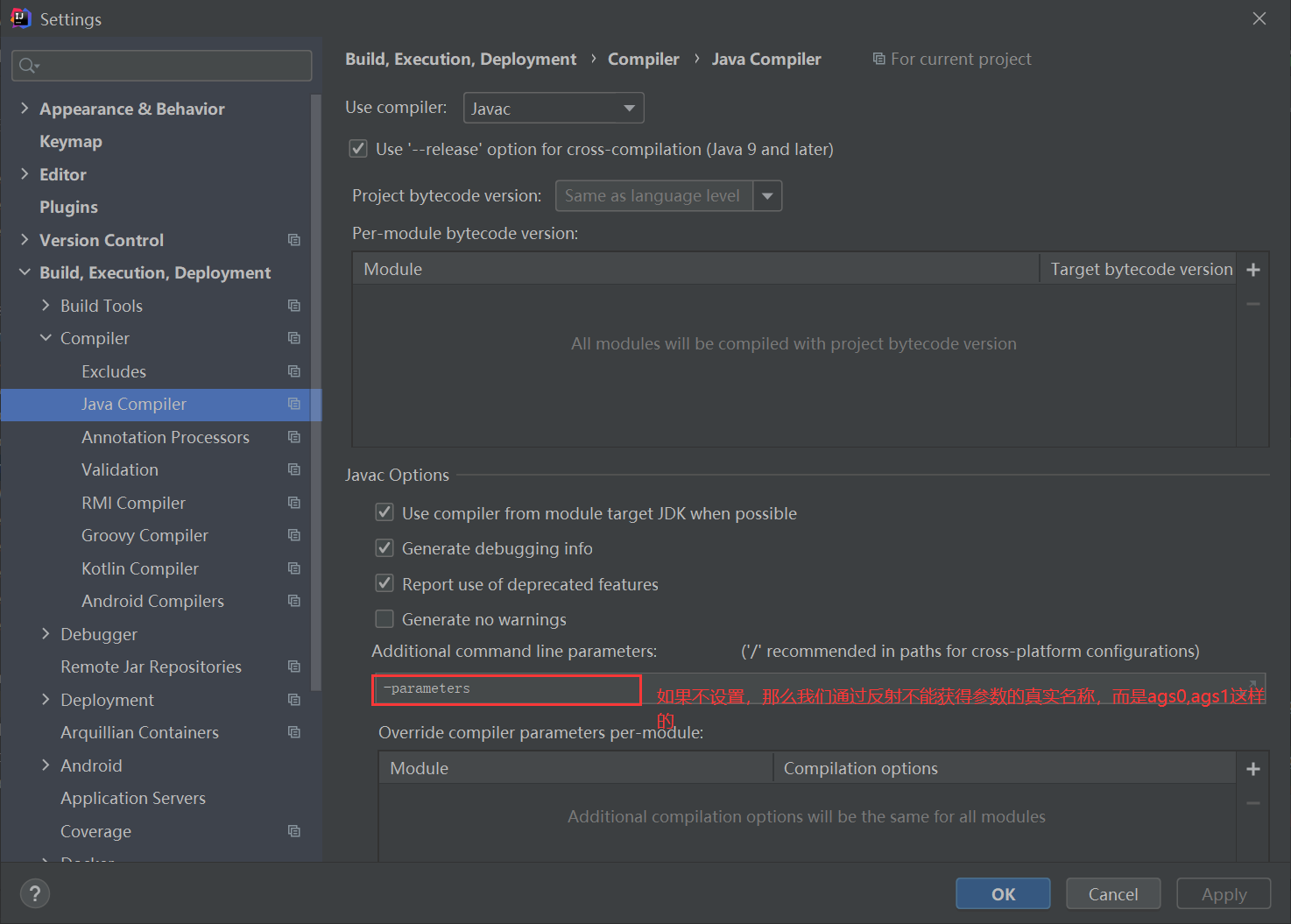Click project-scope icon next to Build Tools
Viewport: 1291px width, 924px height.
click(294, 306)
